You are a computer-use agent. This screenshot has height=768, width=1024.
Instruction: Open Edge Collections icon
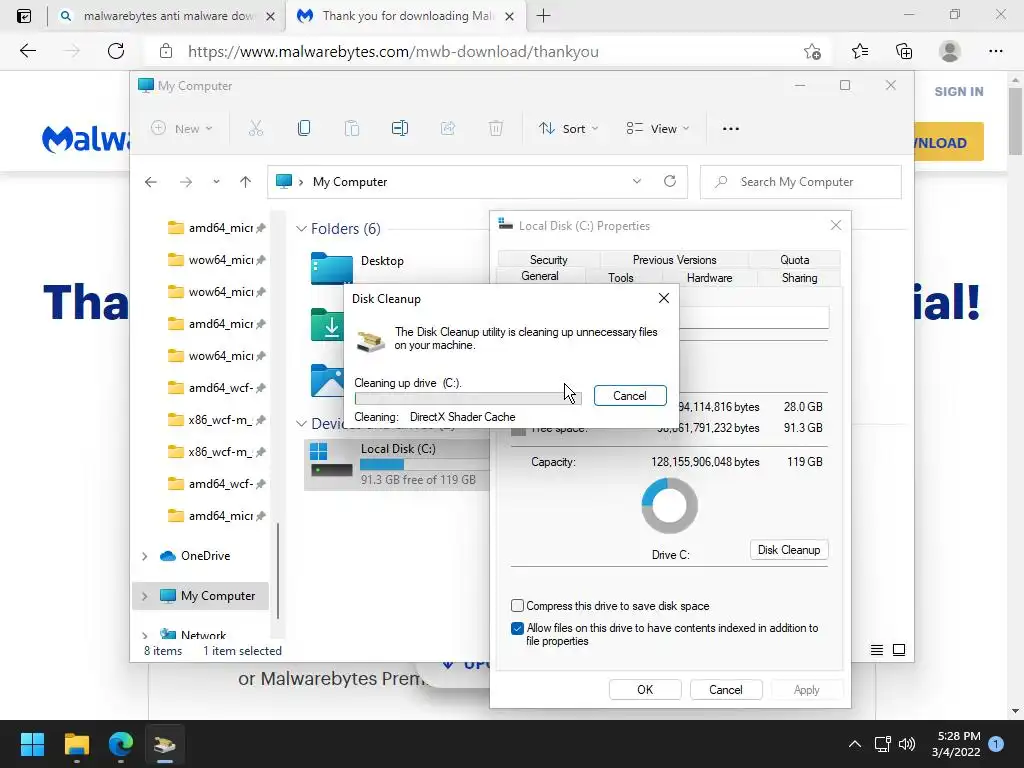(x=904, y=52)
